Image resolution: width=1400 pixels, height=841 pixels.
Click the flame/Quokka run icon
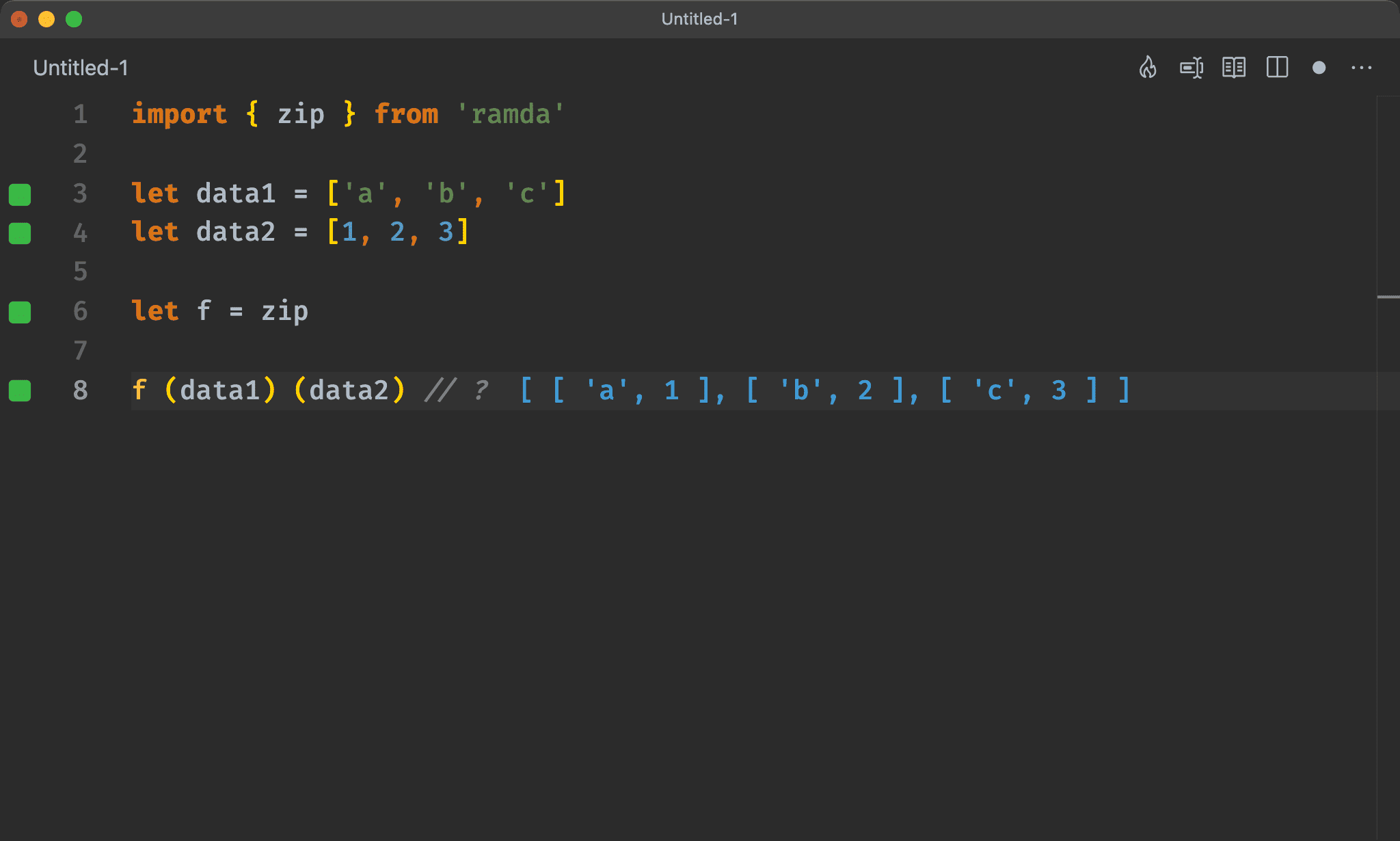point(1148,67)
